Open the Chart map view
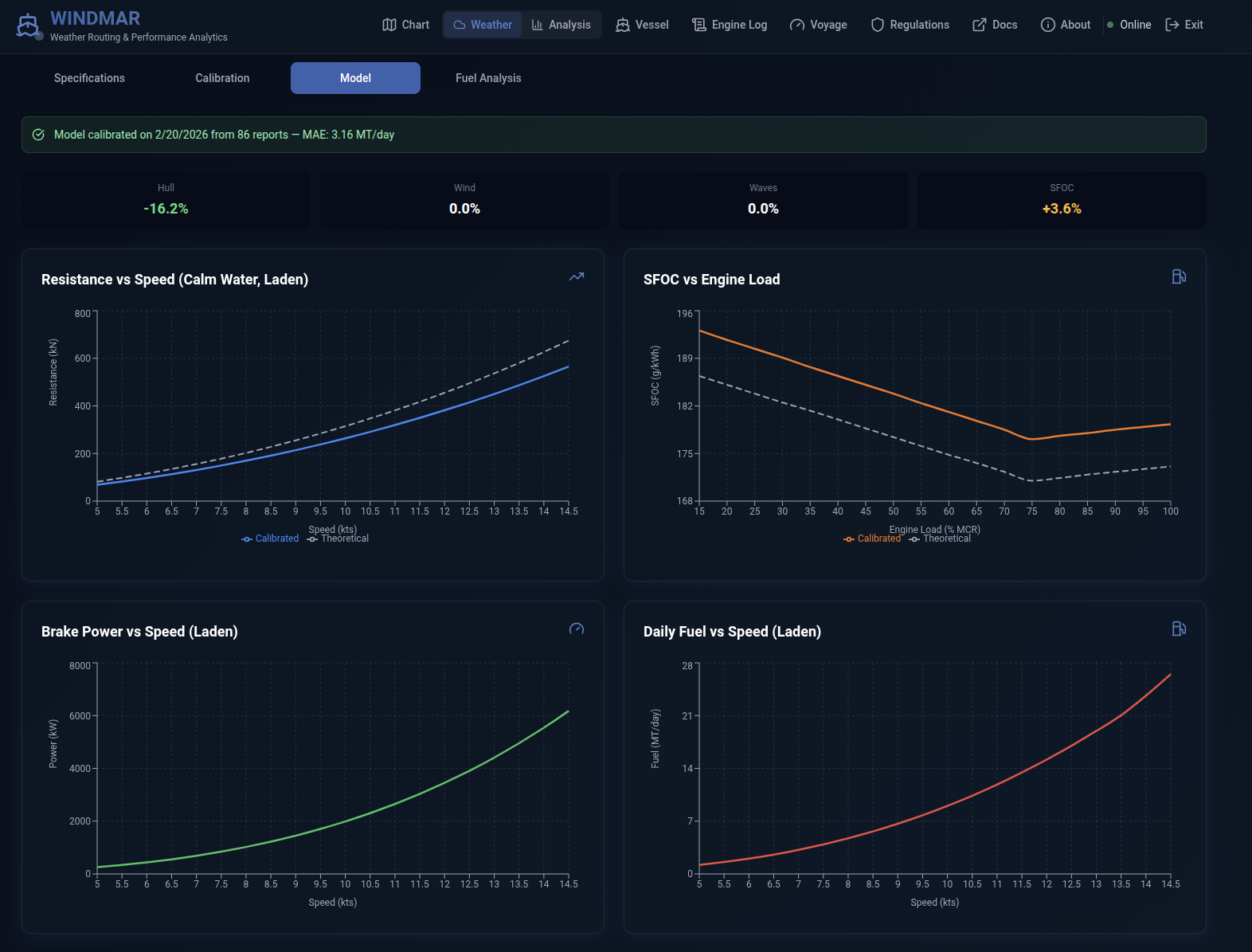This screenshot has width=1252, height=952. pos(405,25)
